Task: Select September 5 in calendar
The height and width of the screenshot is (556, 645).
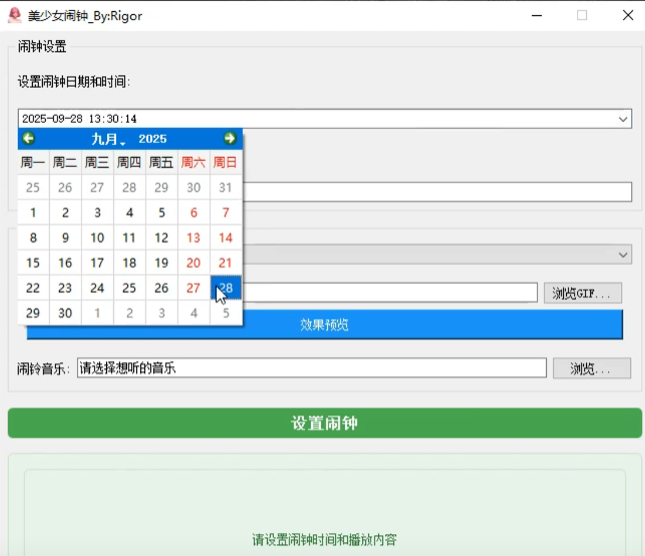Action: click(161, 213)
